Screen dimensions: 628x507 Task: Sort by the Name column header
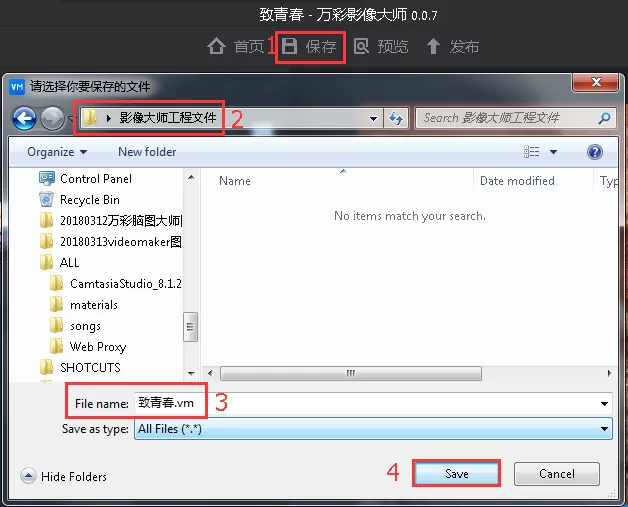point(235,181)
